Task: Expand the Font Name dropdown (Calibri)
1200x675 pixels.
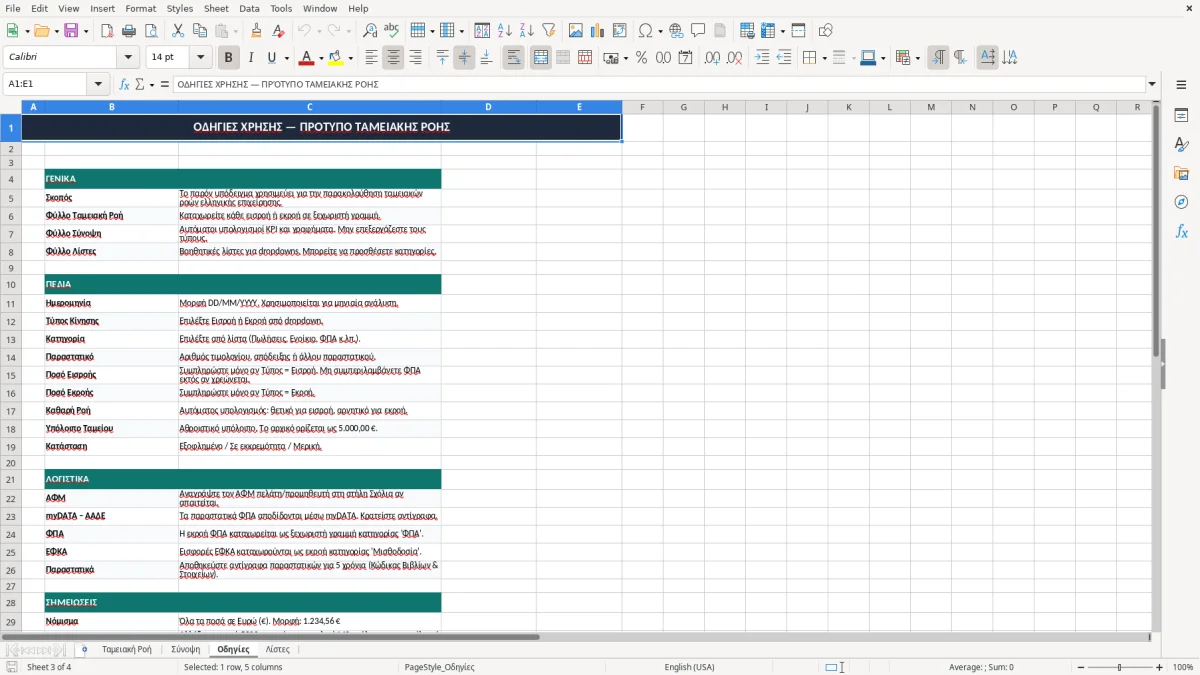Action: [127, 58]
